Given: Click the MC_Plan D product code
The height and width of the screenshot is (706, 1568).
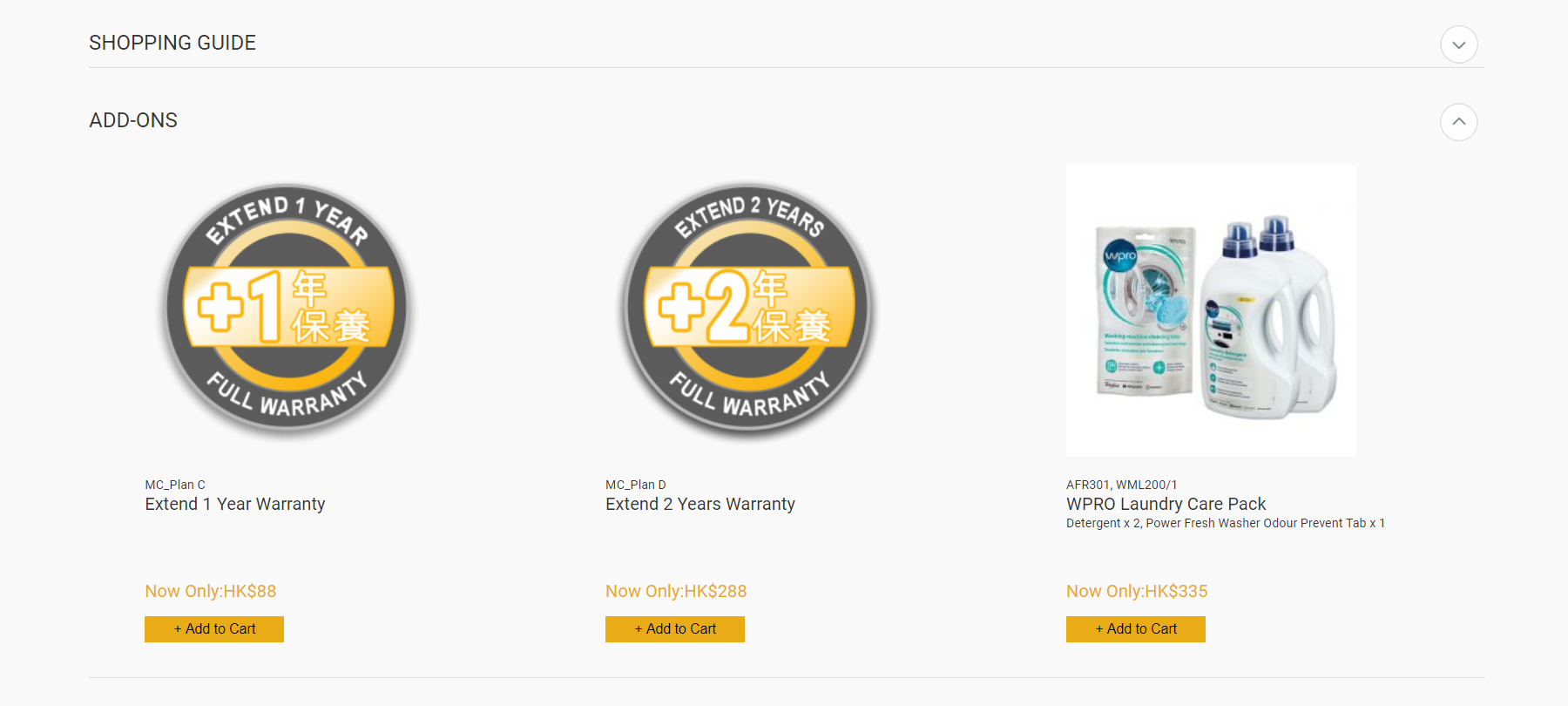Looking at the screenshot, I should 636,485.
